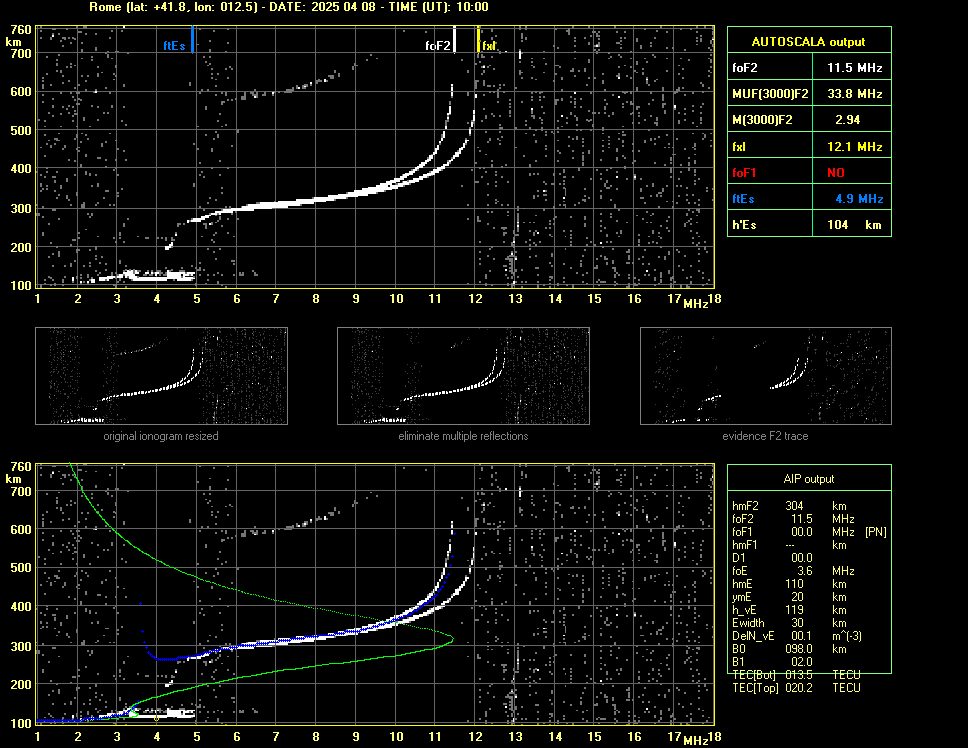Screen dimensions: 968x748
Task: Open the 'eliminate multiple reflections' thumbnail
Action: (463, 376)
